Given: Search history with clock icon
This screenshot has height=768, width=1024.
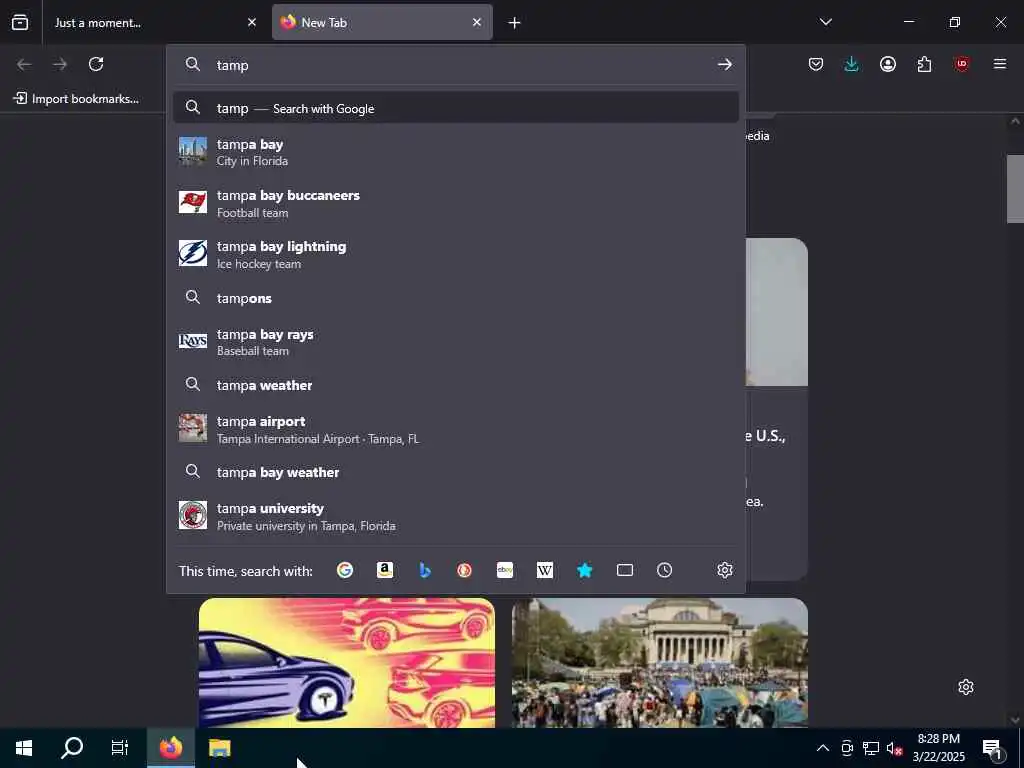Looking at the screenshot, I should (664, 570).
